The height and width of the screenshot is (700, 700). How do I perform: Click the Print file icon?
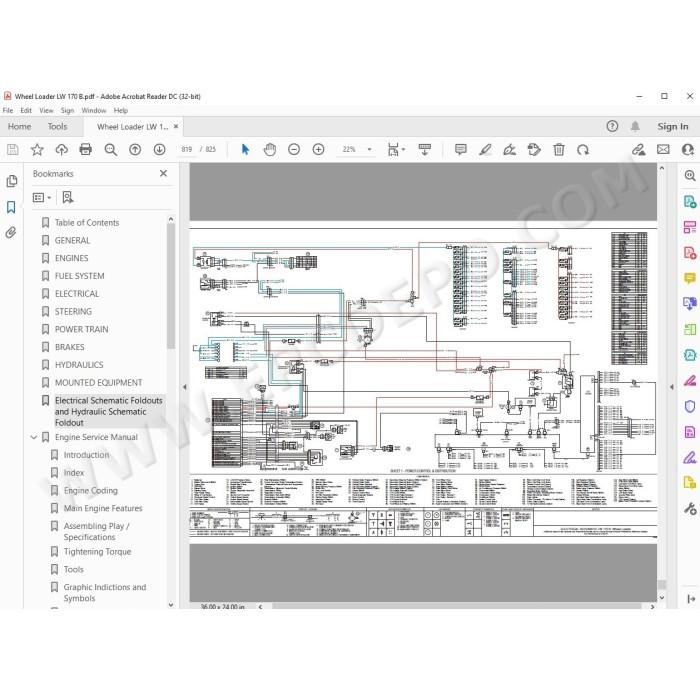coord(86,150)
